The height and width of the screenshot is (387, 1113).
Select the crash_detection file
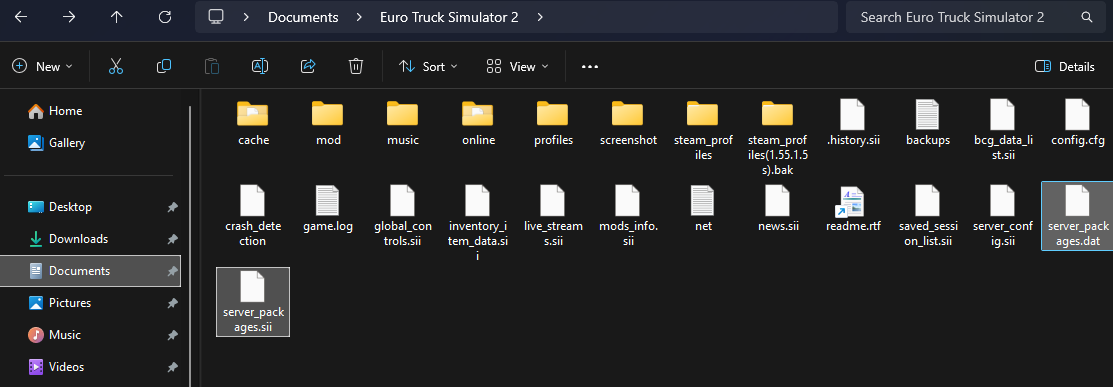pyautogui.click(x=253, y=216)
